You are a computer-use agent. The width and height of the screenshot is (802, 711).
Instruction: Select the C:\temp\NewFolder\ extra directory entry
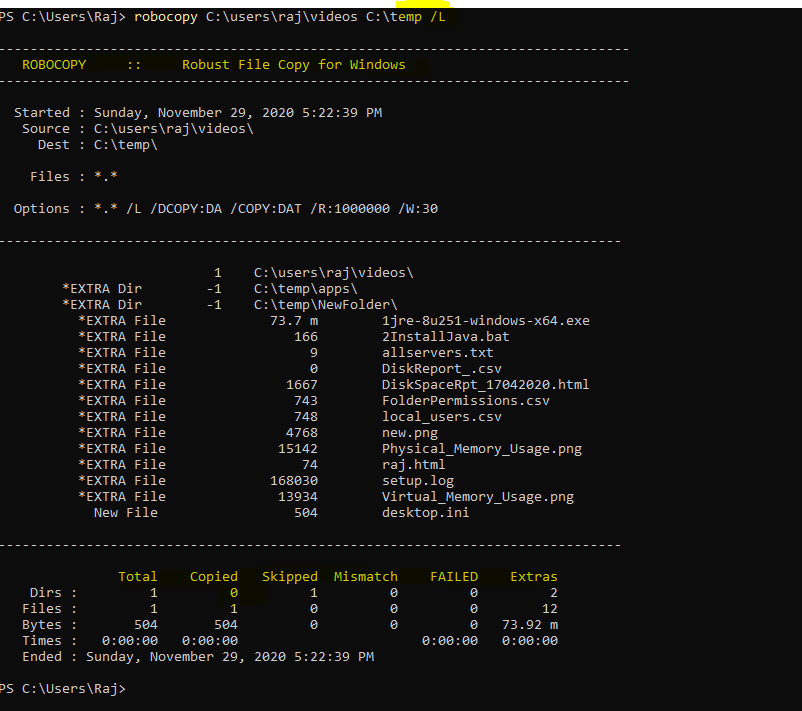pyautogui.click(x=325, y=304)
